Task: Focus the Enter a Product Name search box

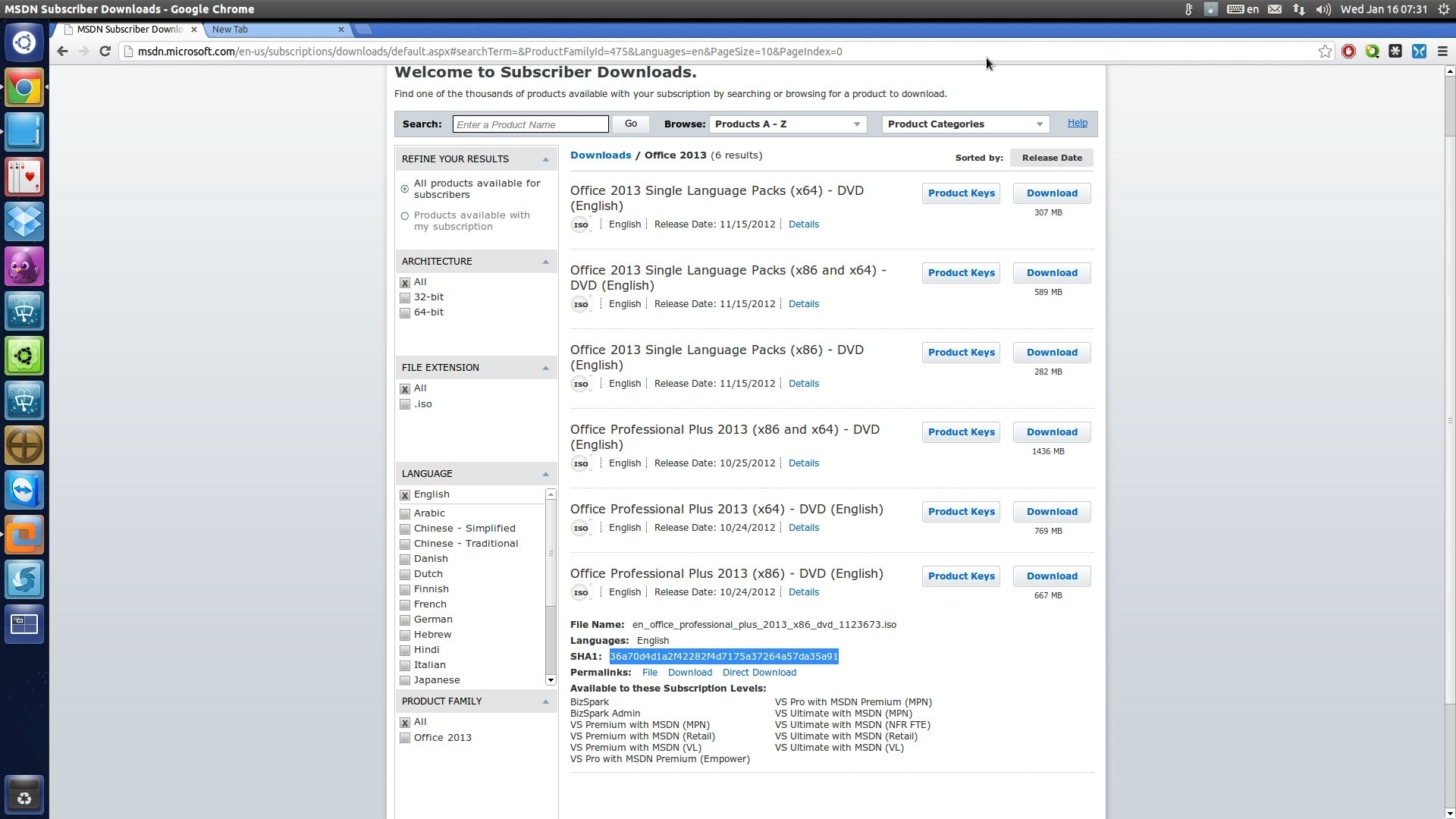Action: tap(530, 124)
